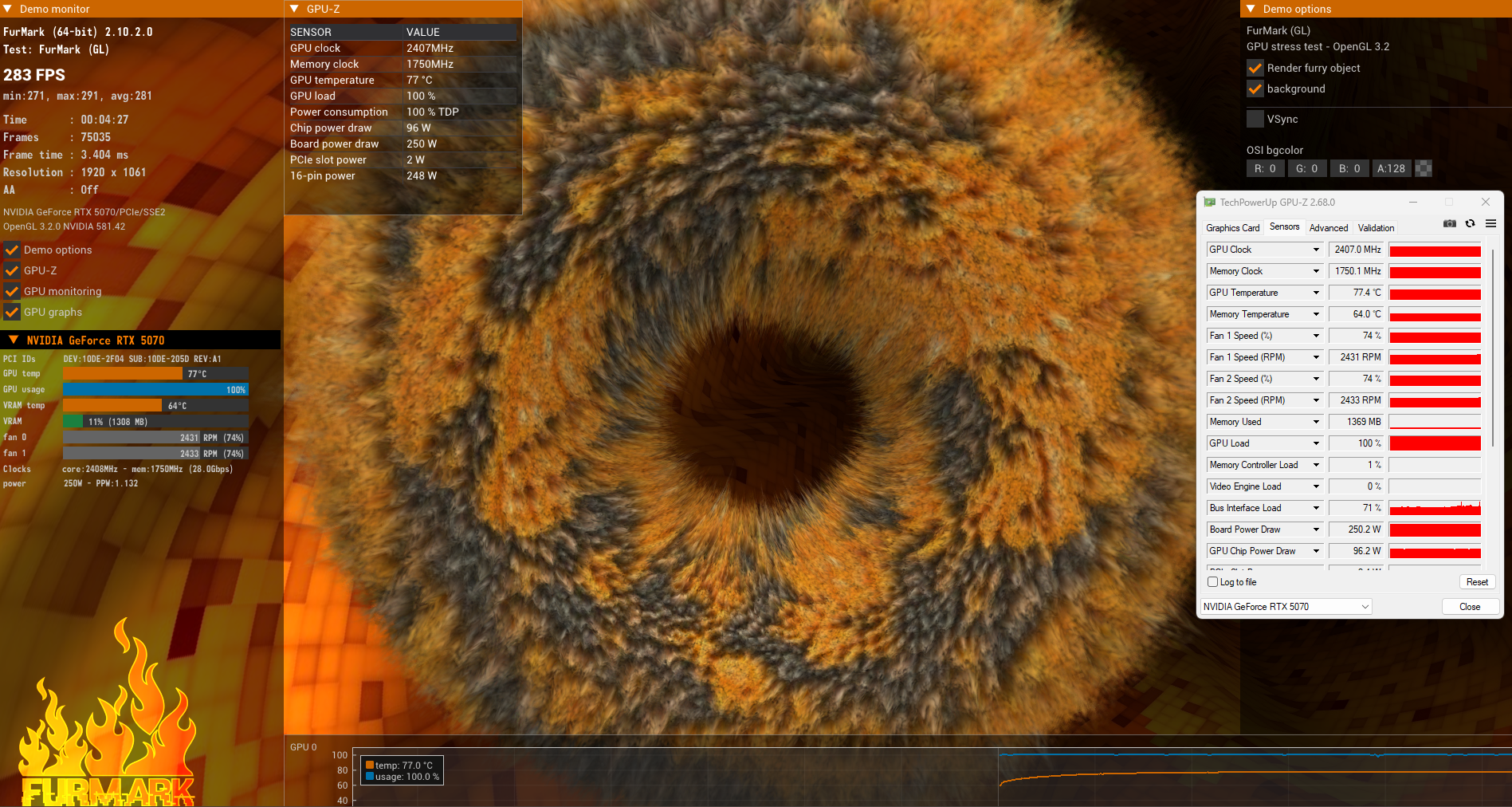Switch to the Graphics Card tab
This screenshot has height=807, width=1512.
(1232, 228)
